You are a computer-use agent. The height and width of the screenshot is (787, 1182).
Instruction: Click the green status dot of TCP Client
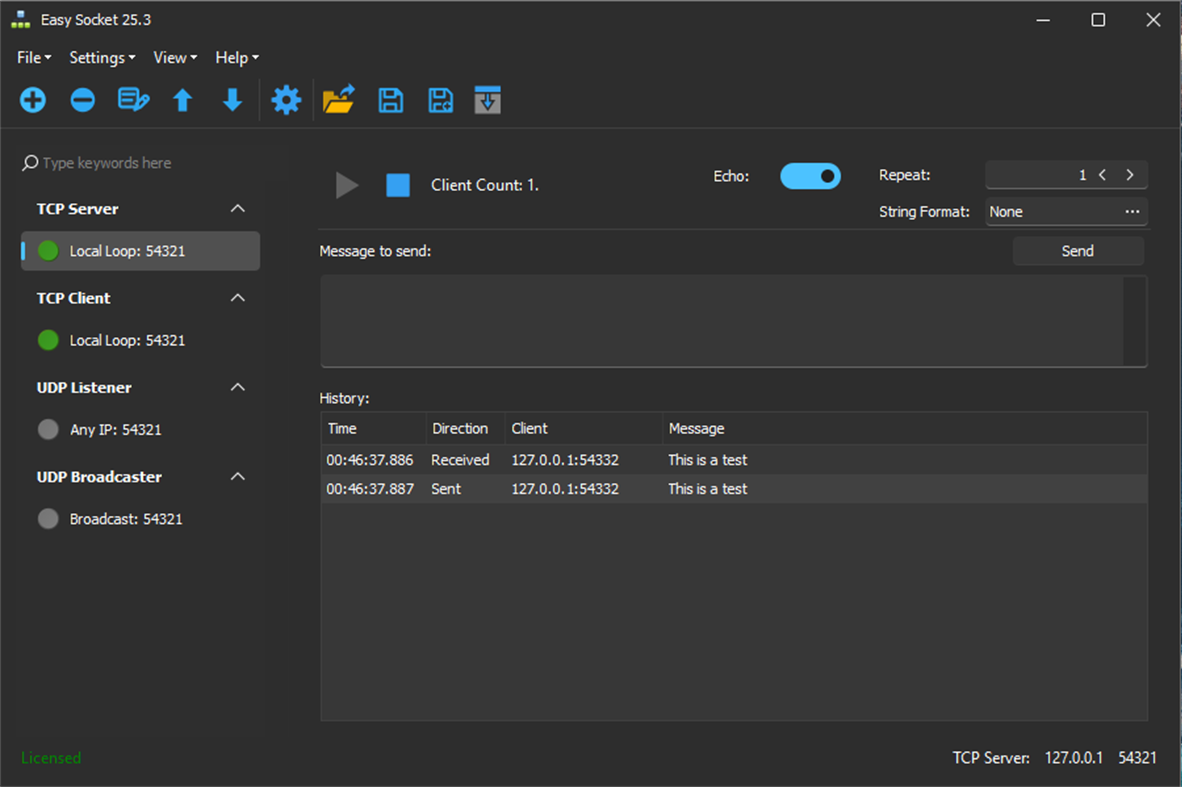(x=48, y=341)
